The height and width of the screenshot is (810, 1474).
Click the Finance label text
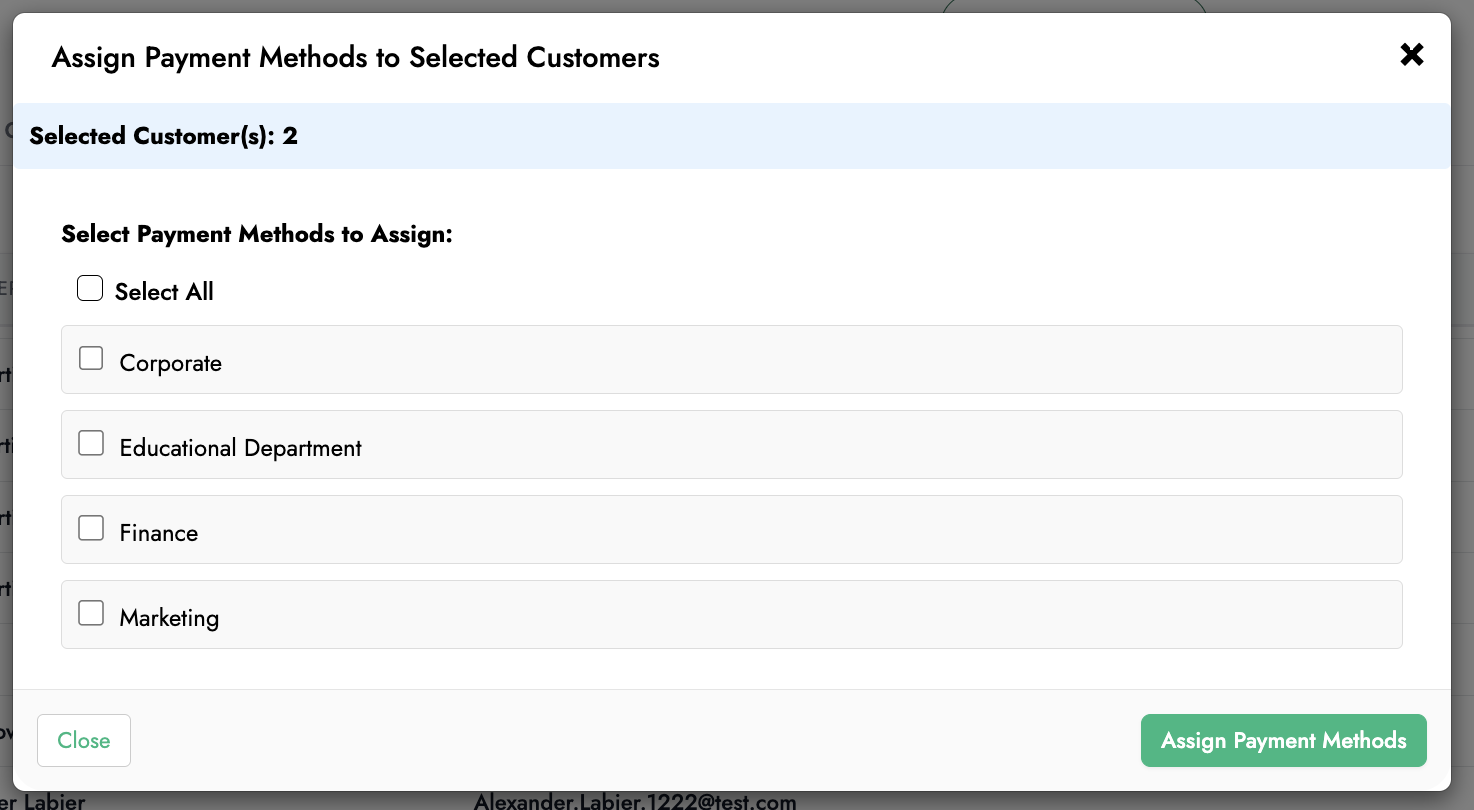[158, 533]
